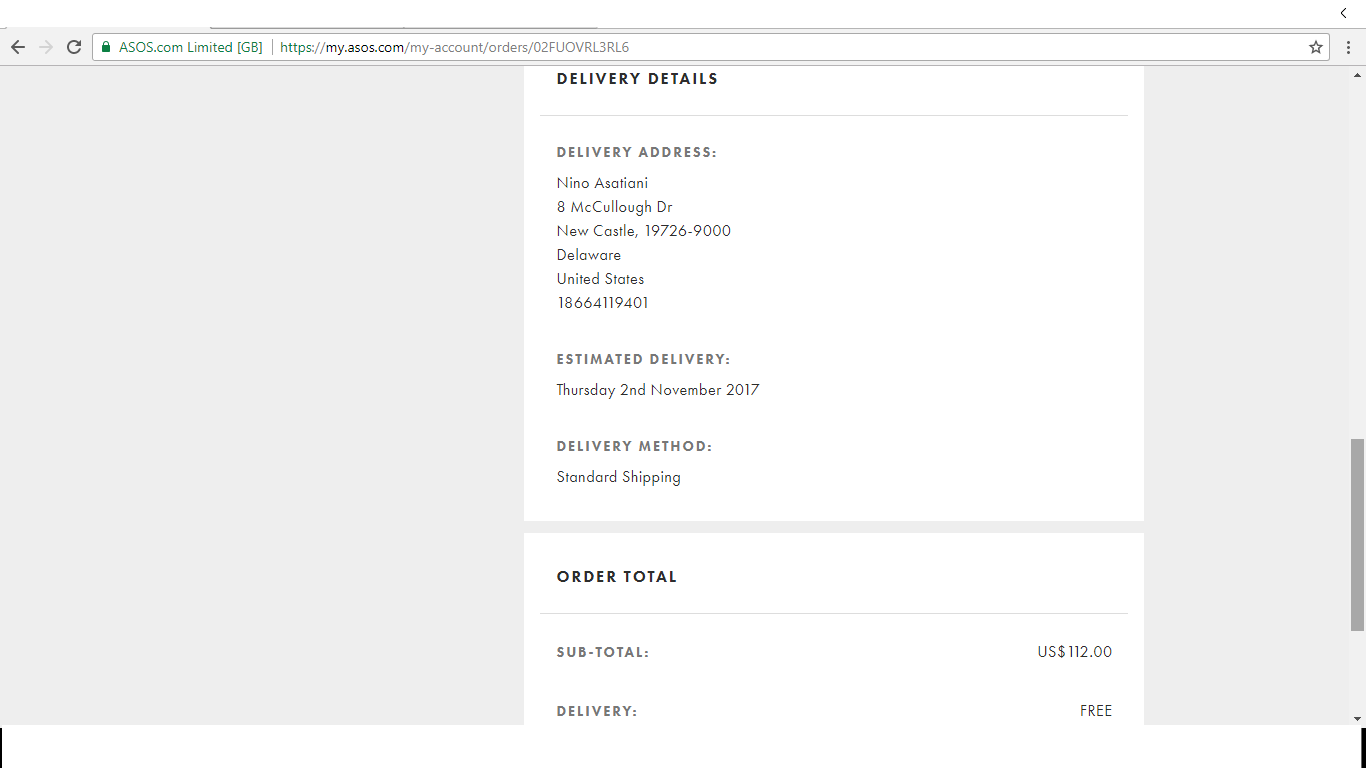Click the scrollbar up arrow
Image resolution: width=1366 pixels, height=768 pixels.
pos(1357,75)
